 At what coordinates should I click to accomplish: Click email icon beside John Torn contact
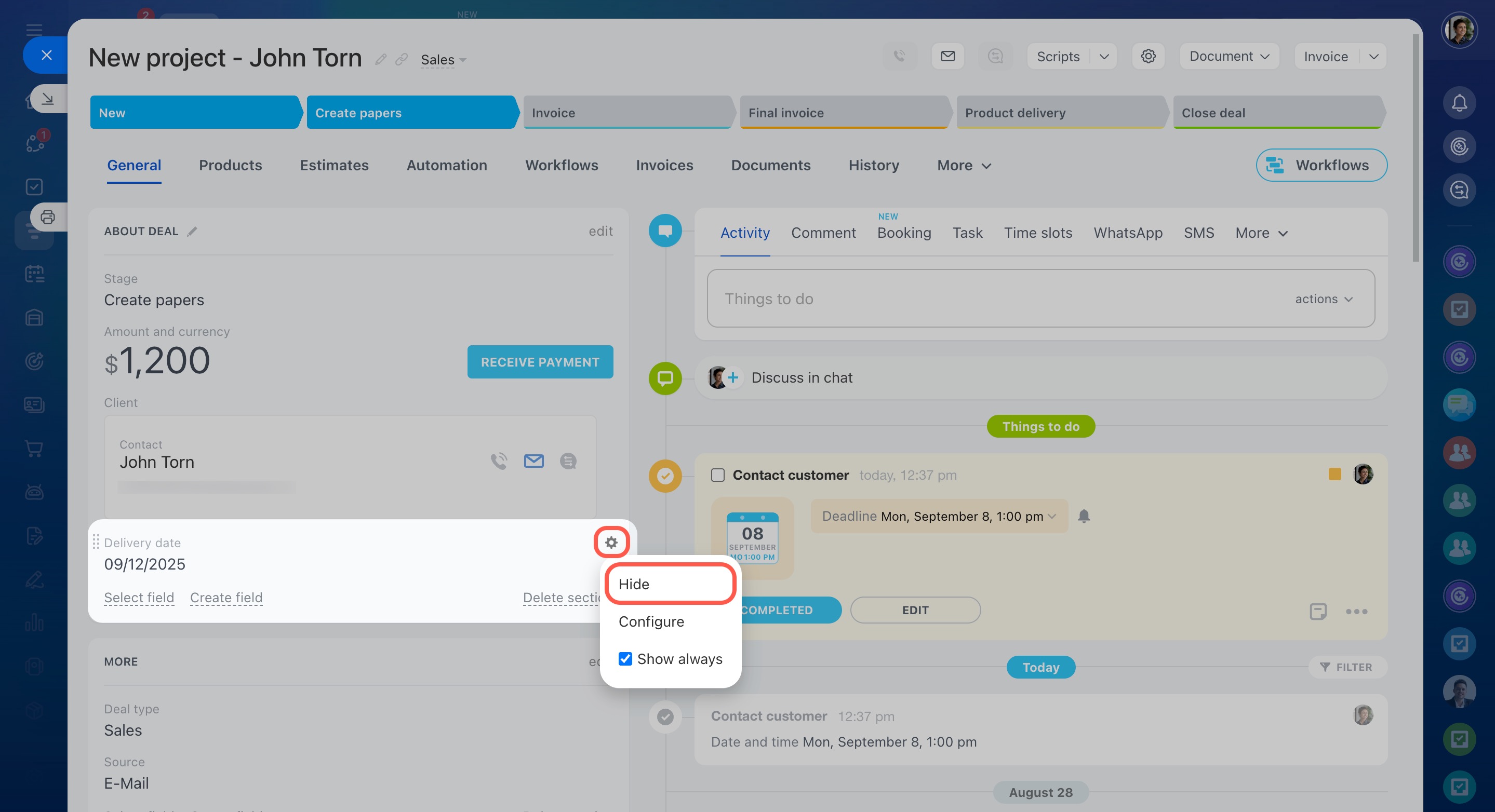(533, 461)
